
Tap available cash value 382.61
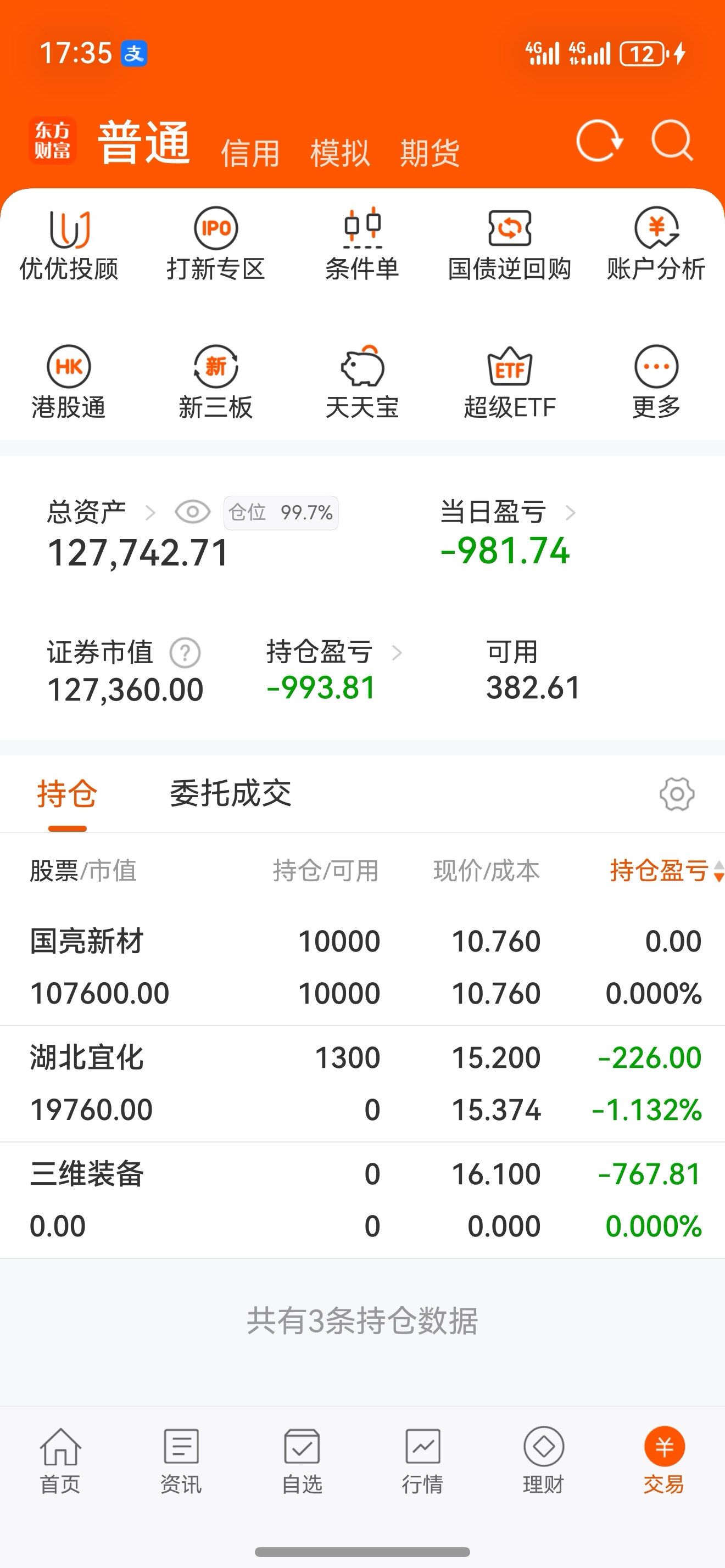533,688
